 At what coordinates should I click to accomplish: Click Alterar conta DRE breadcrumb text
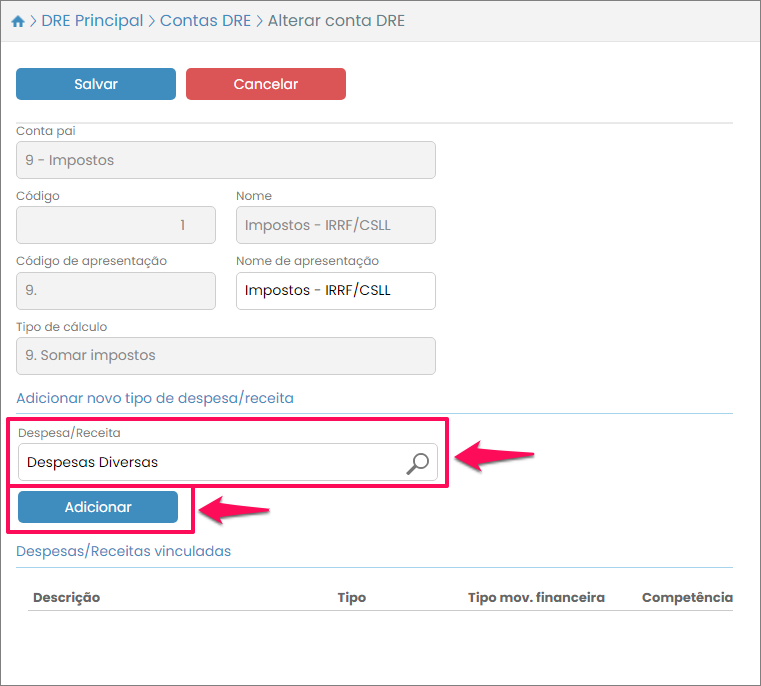(x=336, y=20)
